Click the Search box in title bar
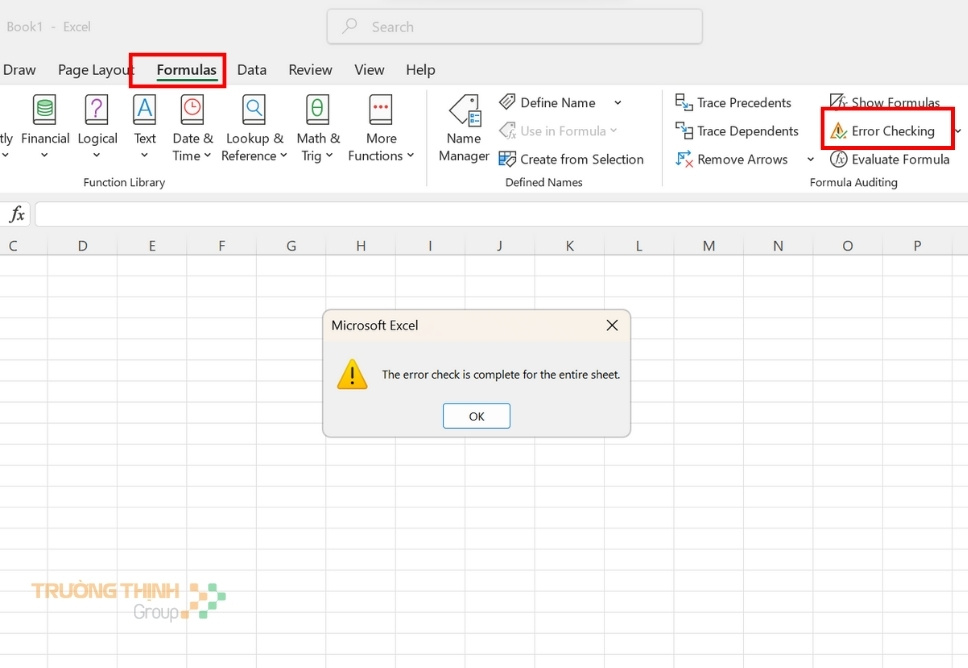Viewport: 968px width, 668px height. pos(514,27)
